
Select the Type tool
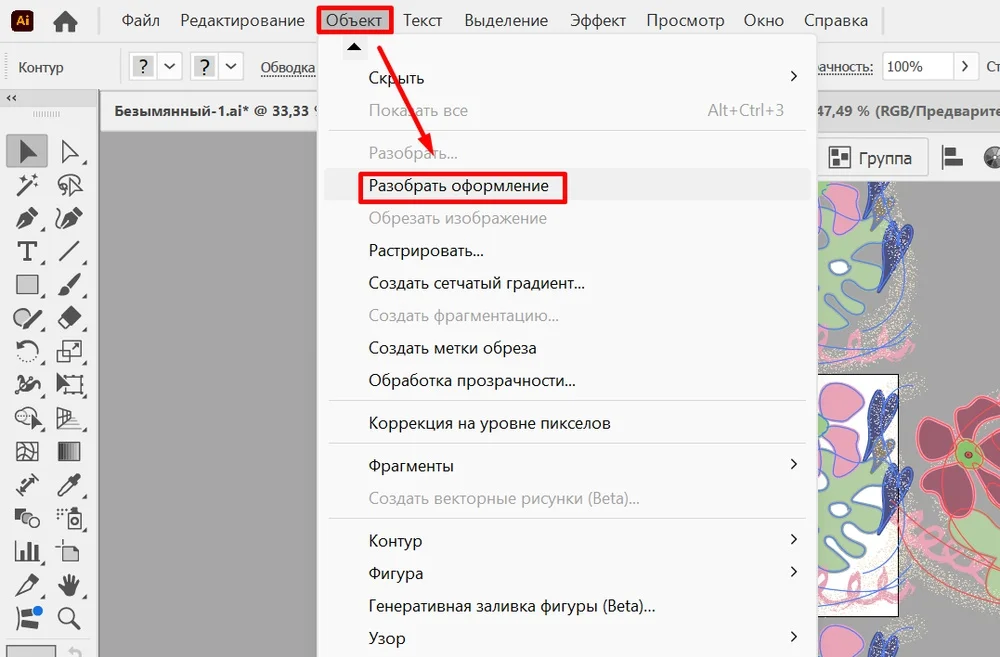[27, 252]
